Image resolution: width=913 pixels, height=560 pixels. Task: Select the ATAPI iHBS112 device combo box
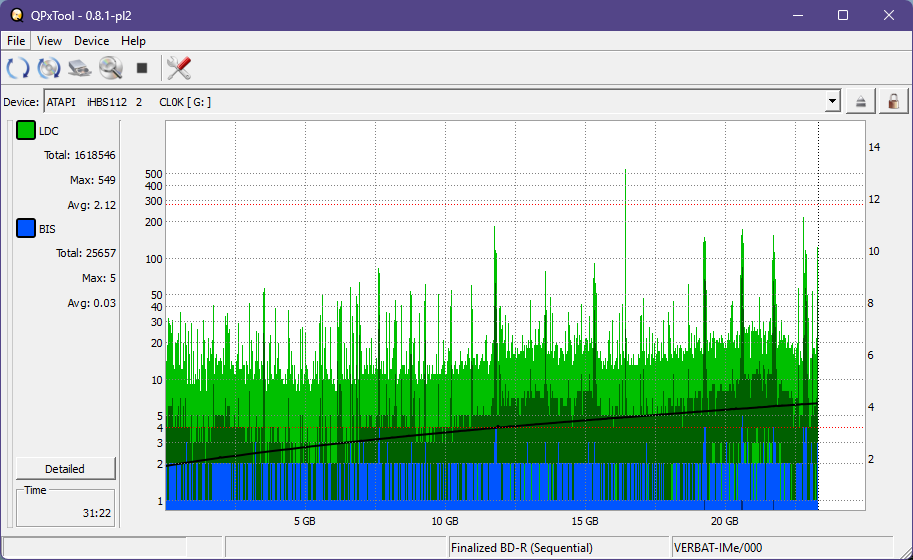(443, 101)
